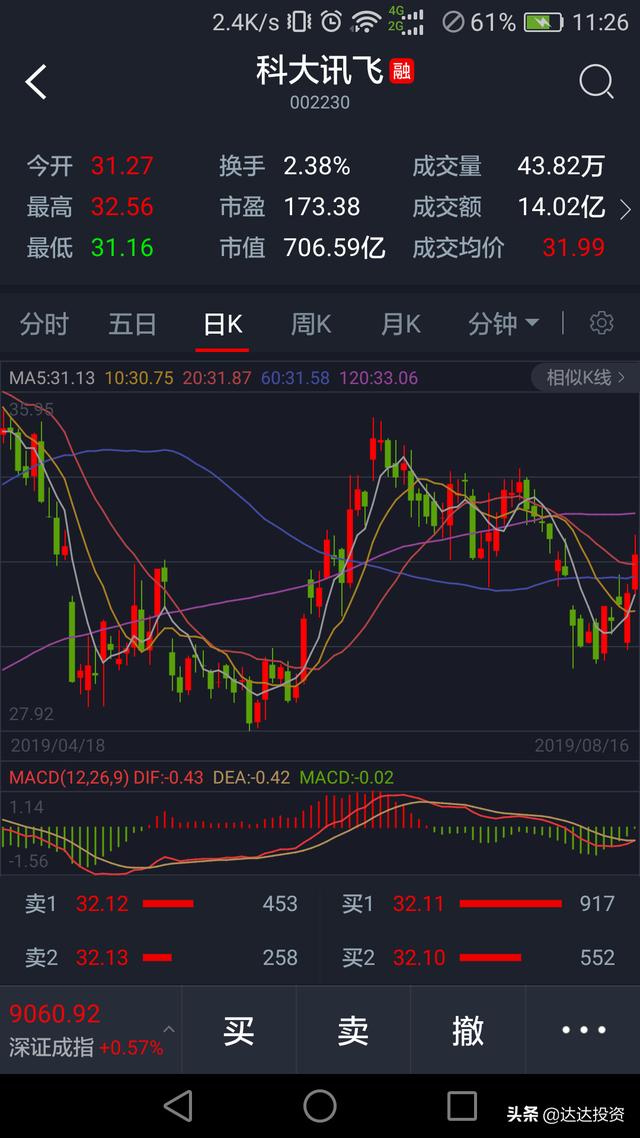Image resolution: width=640 pixels, height=1138 pixels.
Task: Expand the 分钟 interval dropdown
Action: [503, 324]
